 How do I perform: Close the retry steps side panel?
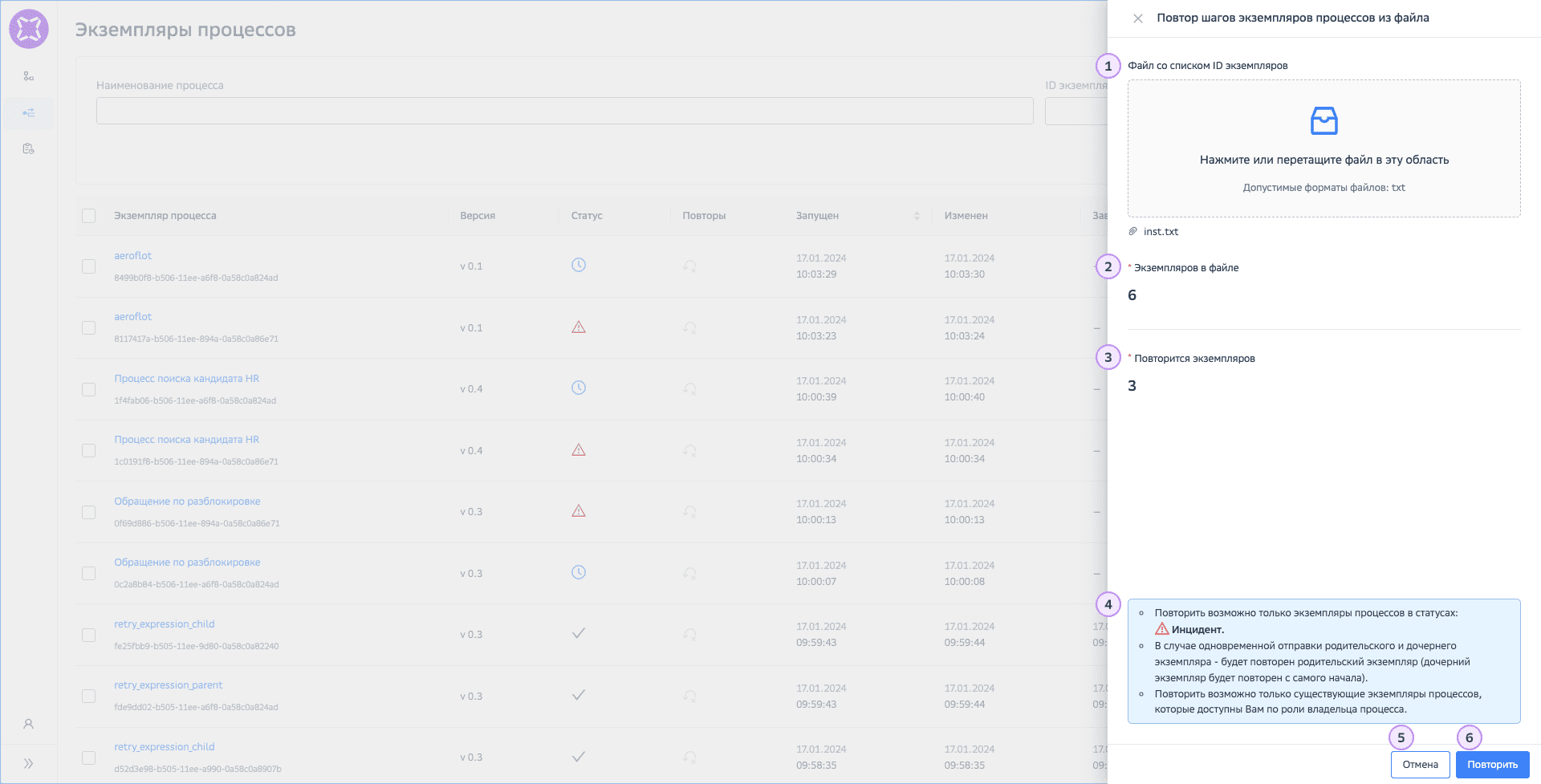coord(1137,18)
